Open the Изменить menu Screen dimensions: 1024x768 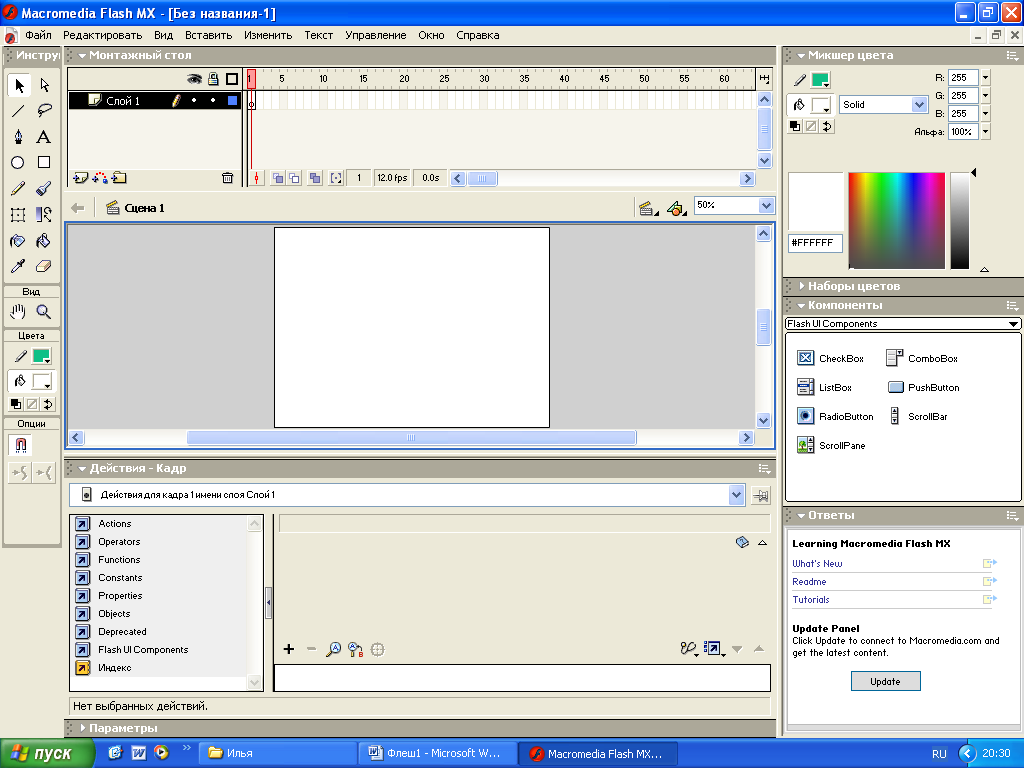pos(268,35)
